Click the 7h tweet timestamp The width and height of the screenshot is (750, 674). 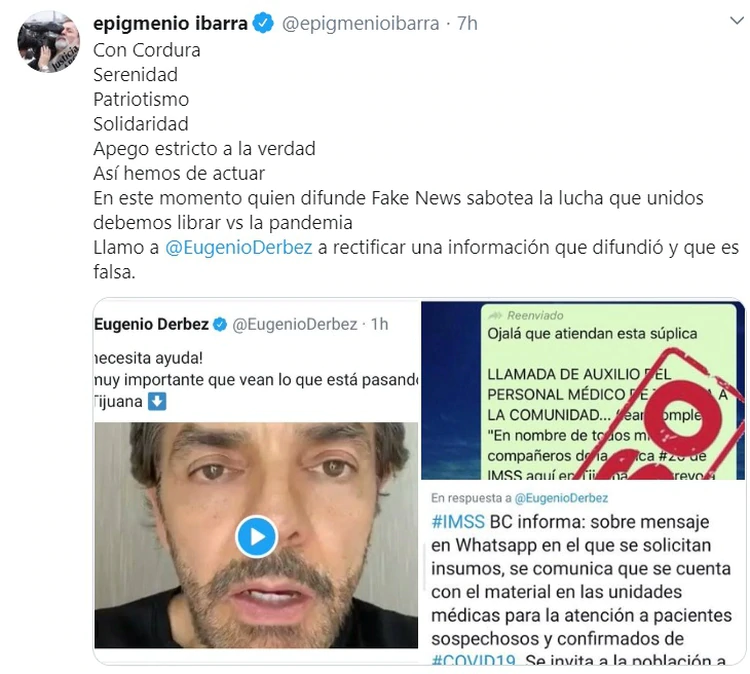pos(467,23)
